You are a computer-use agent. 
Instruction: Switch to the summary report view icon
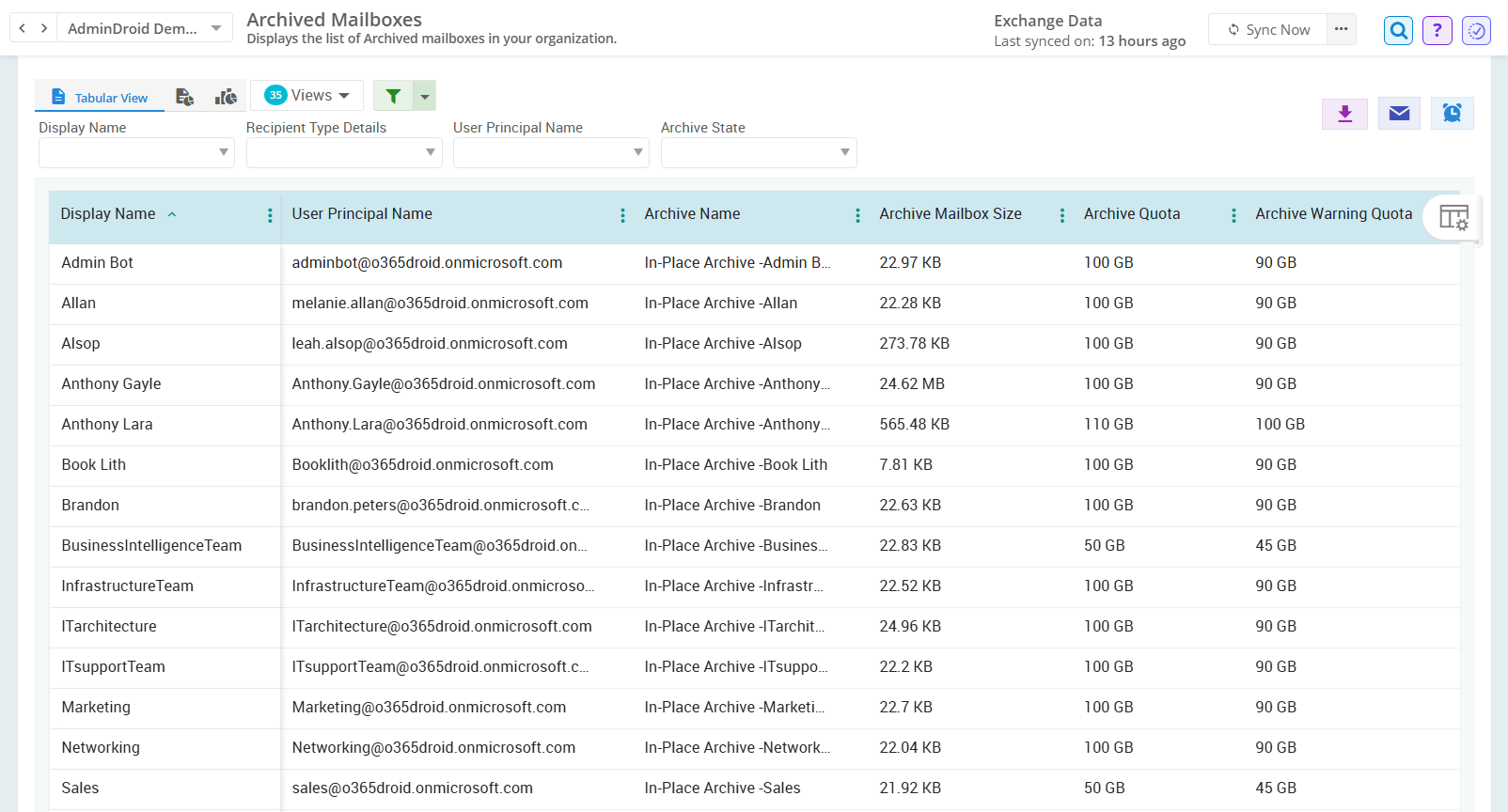(185, 97)
